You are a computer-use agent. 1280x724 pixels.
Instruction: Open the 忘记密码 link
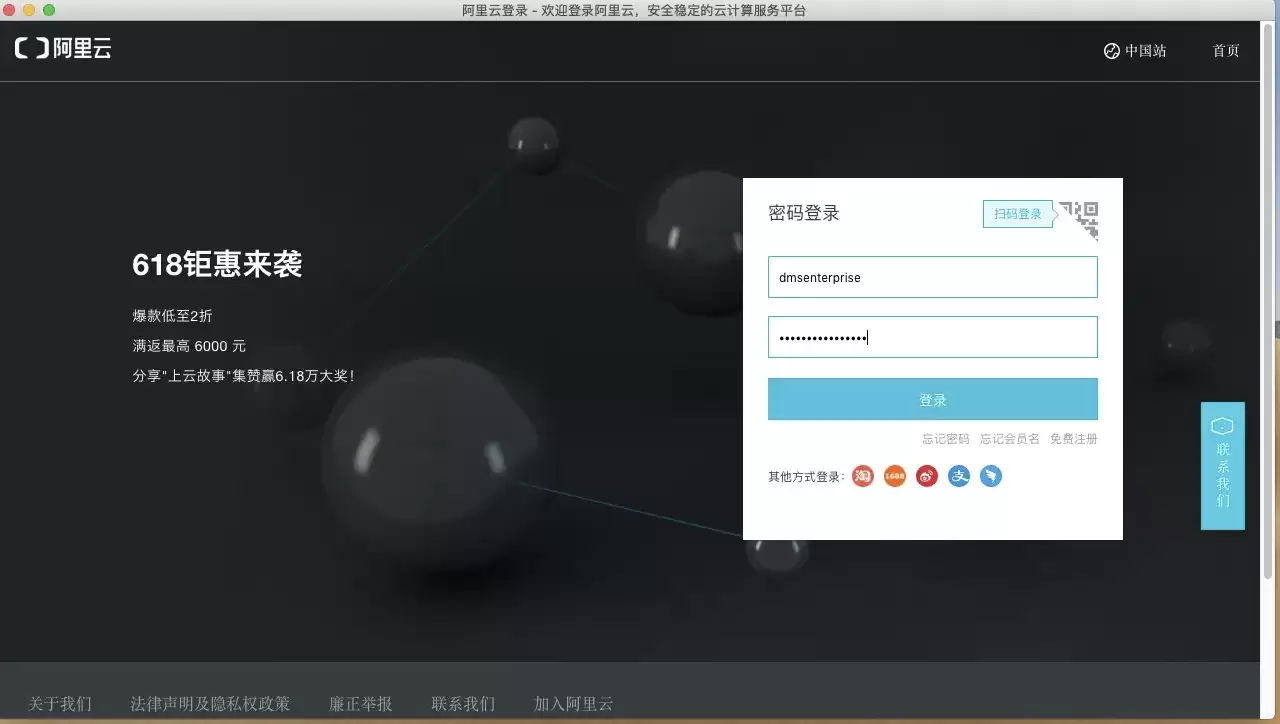coord(946,439)
